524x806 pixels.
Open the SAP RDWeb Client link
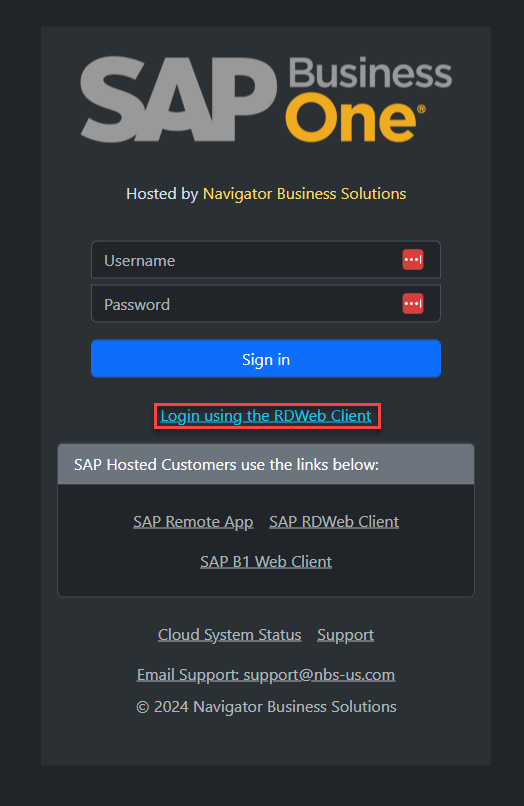pos(334,522)
